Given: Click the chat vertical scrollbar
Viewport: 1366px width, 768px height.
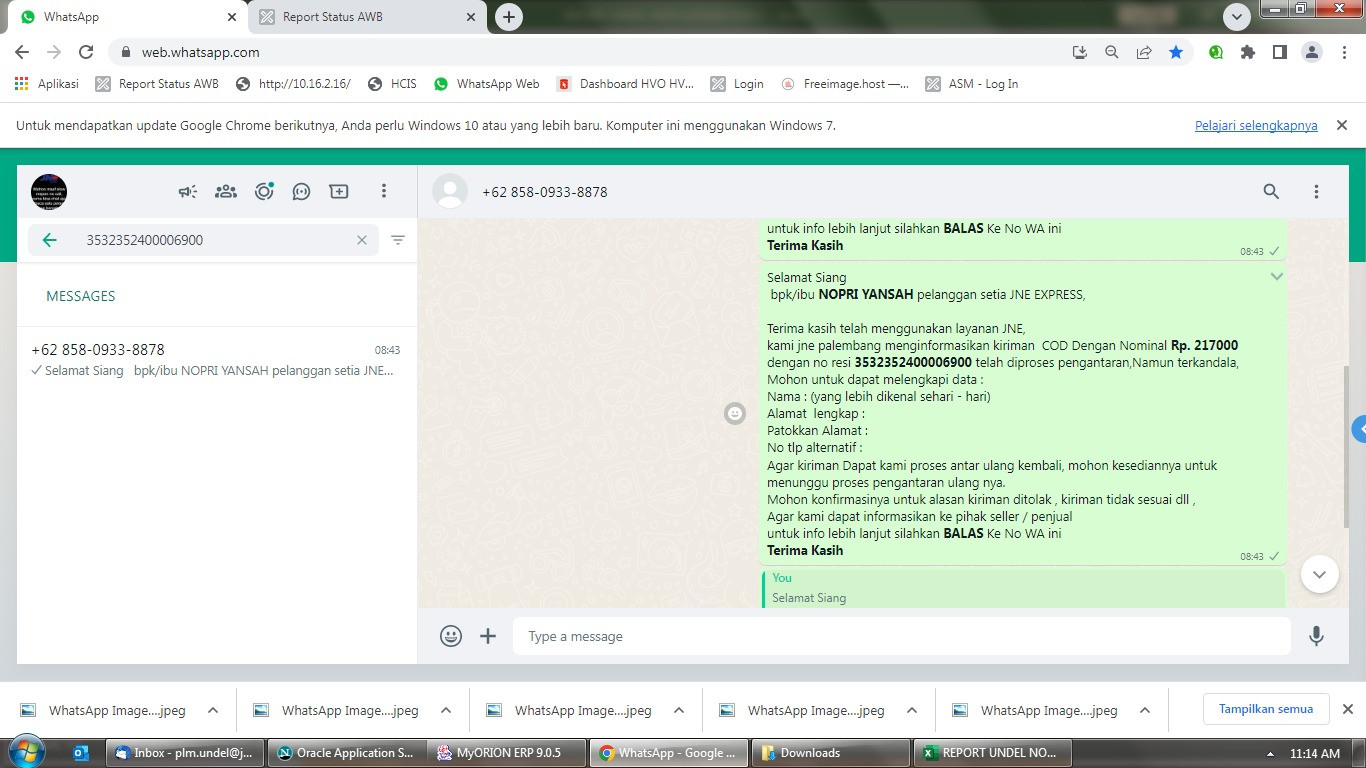Looking at the screenshot, I should [x=1344, y=445].
